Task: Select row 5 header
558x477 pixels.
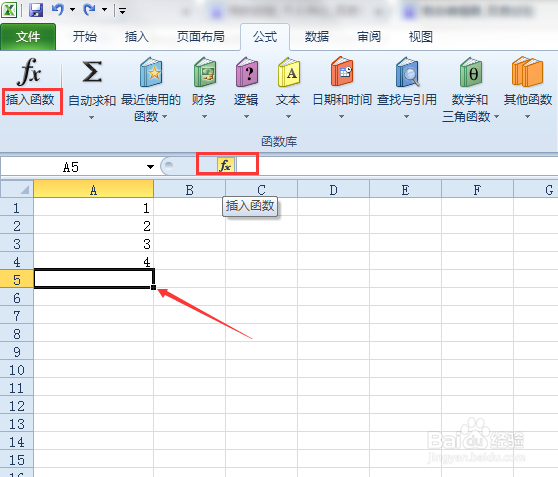Action: click(17, 279)
